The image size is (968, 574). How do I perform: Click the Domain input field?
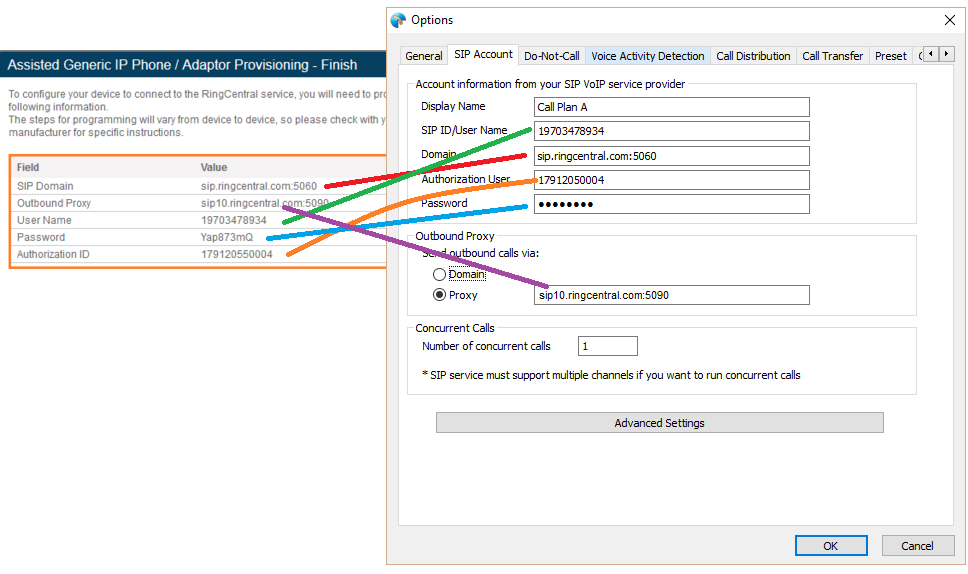point(672,156)
